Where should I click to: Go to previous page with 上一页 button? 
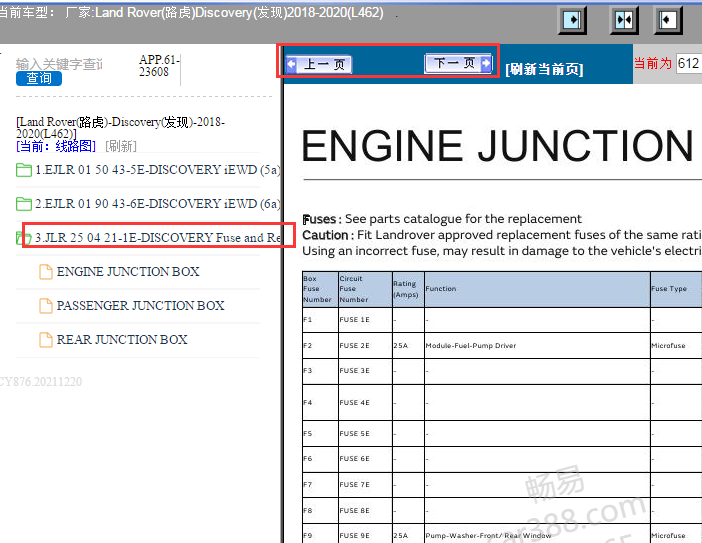[318, 64]
